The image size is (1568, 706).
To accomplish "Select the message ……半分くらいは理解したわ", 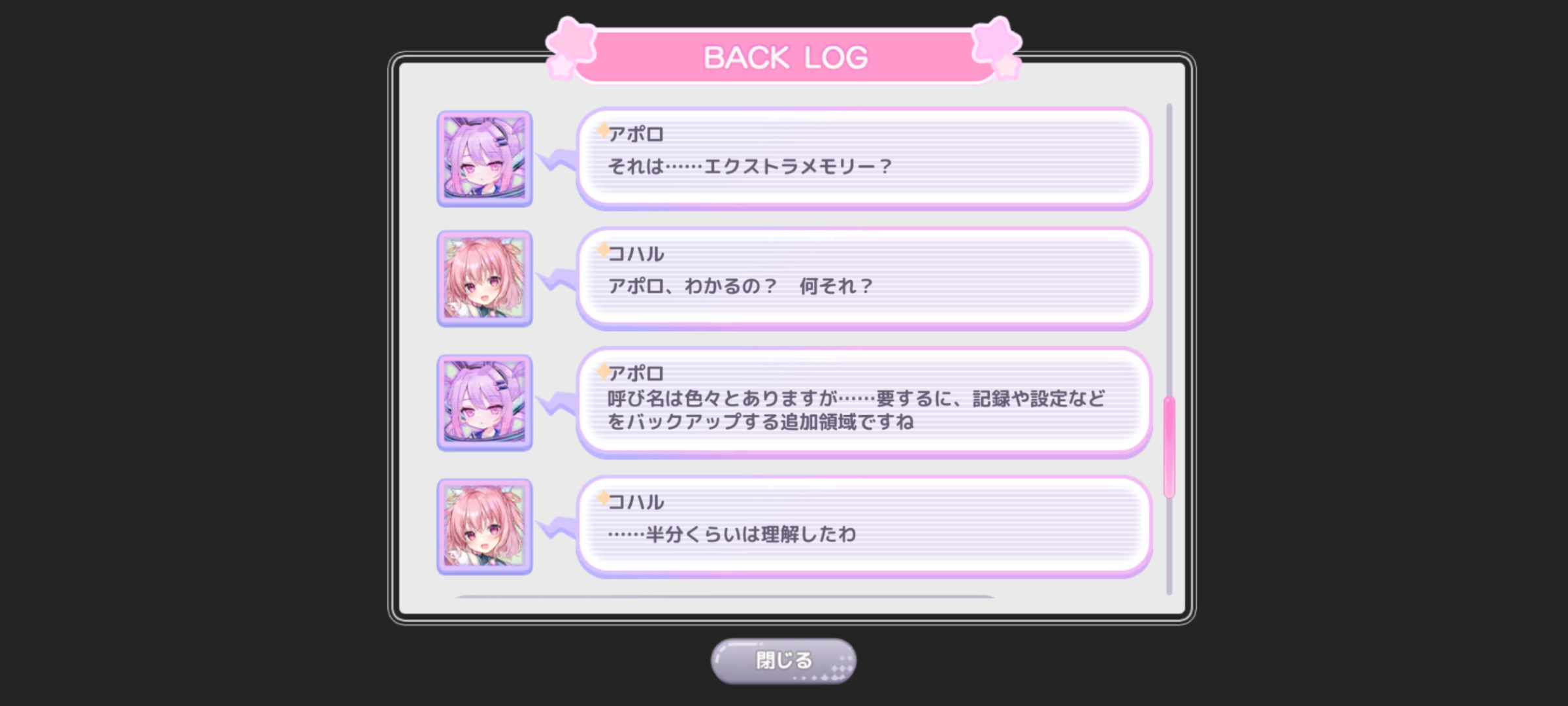I will click(x=864, y=527).
